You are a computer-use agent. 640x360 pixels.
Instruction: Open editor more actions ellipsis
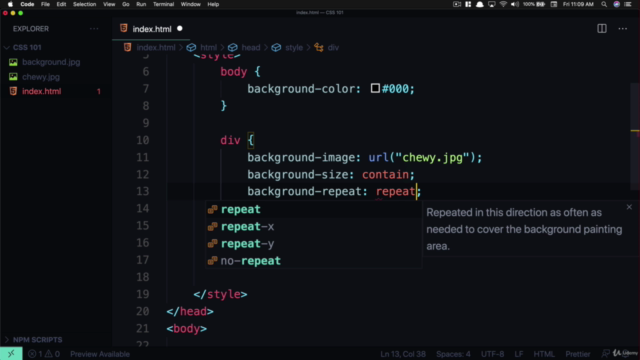pyautogui.click(x=622, y=29)
